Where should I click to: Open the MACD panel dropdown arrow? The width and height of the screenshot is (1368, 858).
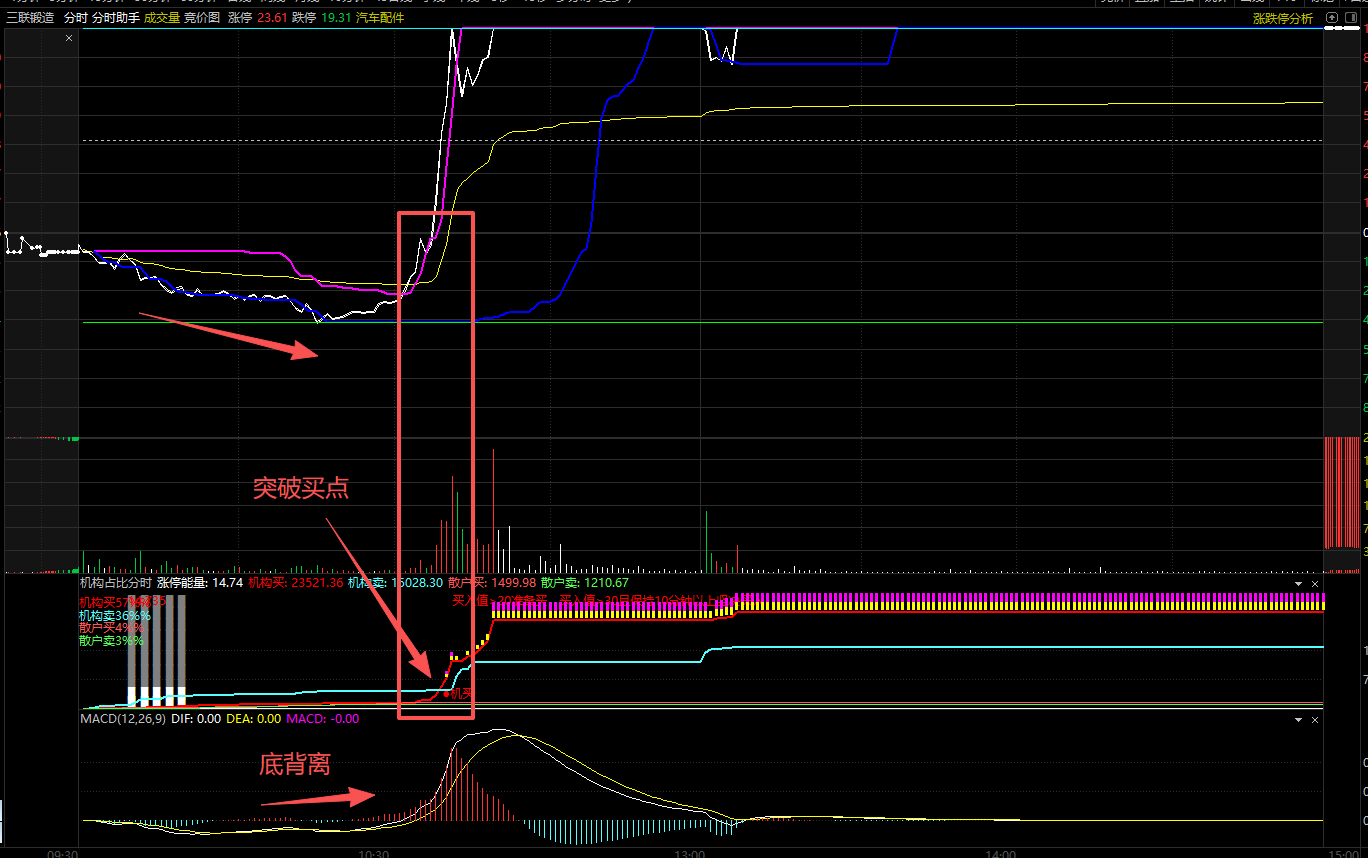(1298, 719)
